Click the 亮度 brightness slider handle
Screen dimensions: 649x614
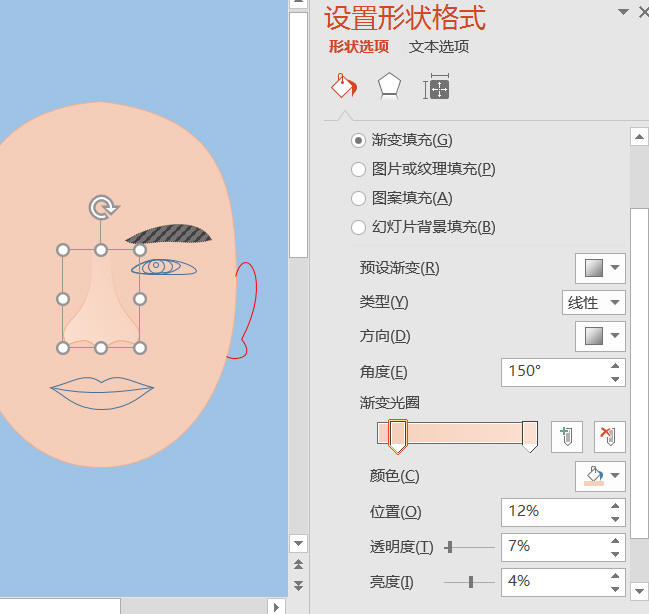[x=471, y=582]
